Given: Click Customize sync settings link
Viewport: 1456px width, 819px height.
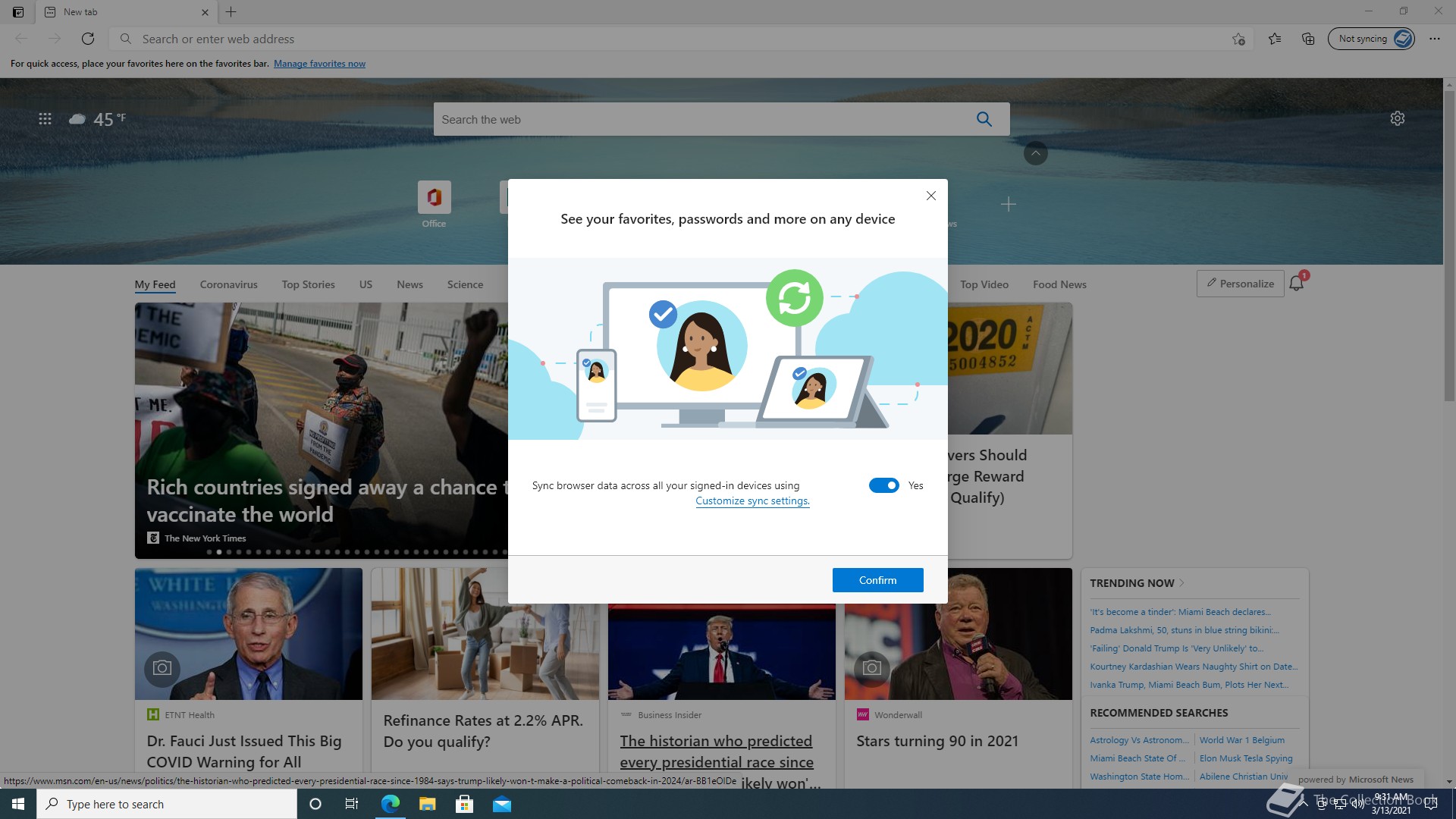Looking at the screenshot, I should (752, 500).
